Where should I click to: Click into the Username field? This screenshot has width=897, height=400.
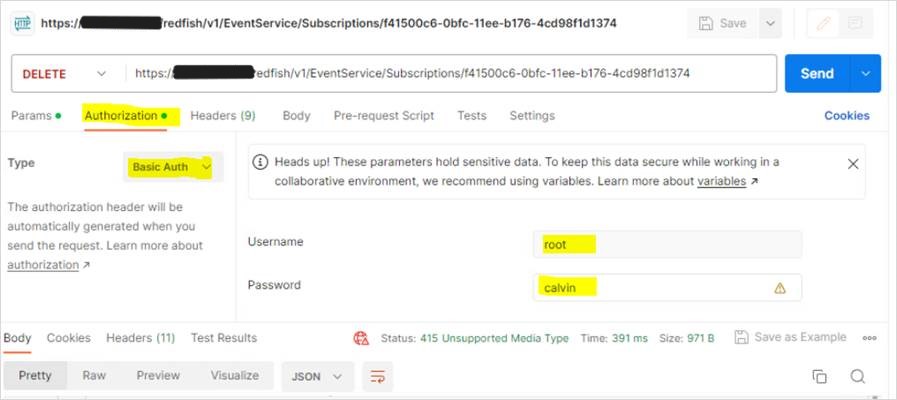pos(667,244)
